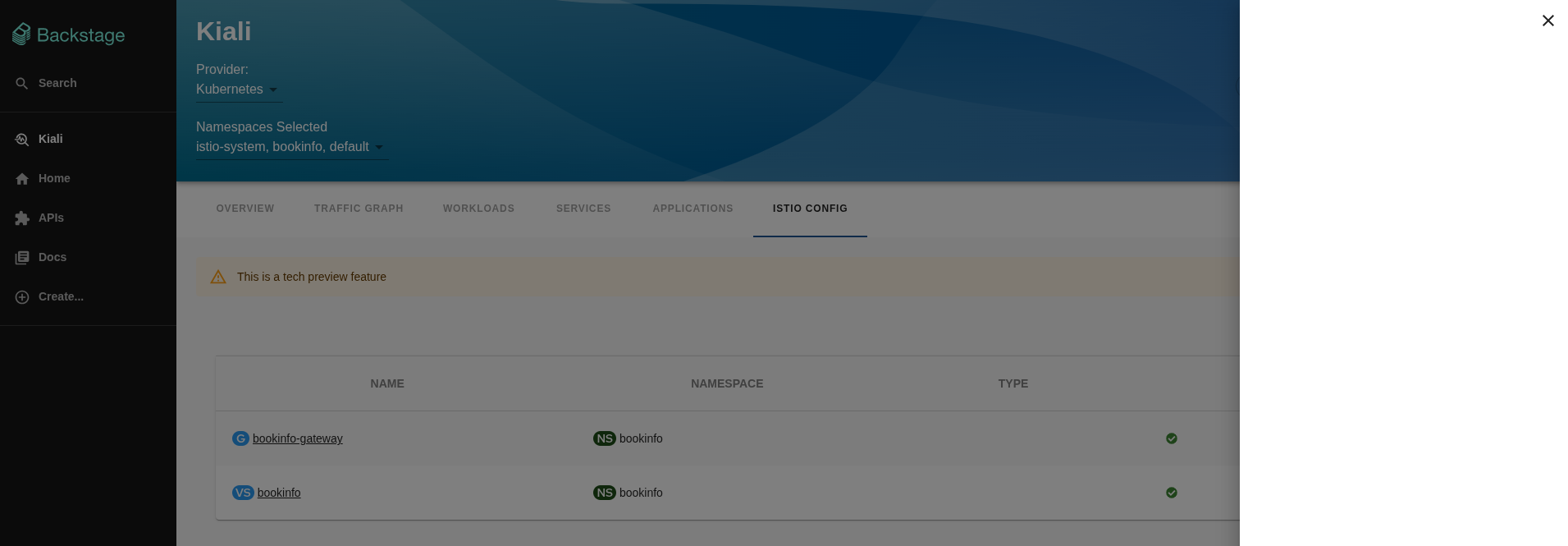This screenshot has width=1568, height=546.
Task: Open Kiali from the sidebar
Action: point(88,139)
